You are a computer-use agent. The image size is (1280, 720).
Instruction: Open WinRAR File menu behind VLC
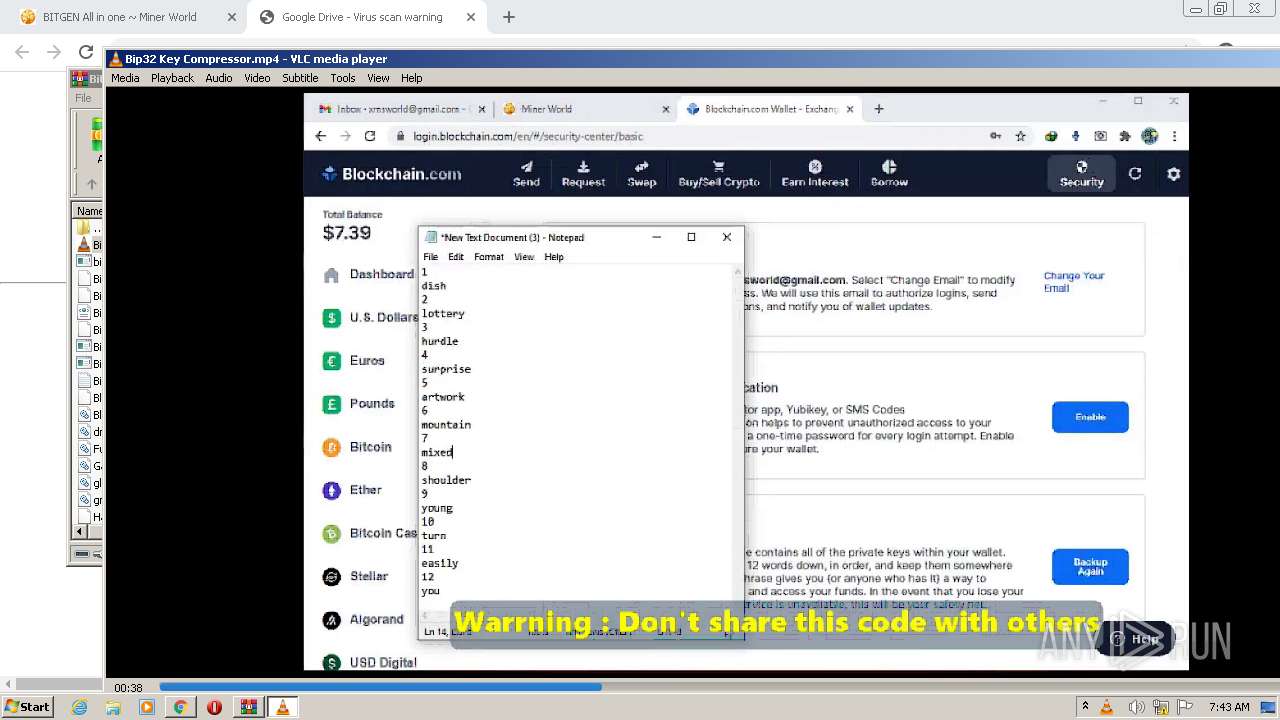click(83, 98)
